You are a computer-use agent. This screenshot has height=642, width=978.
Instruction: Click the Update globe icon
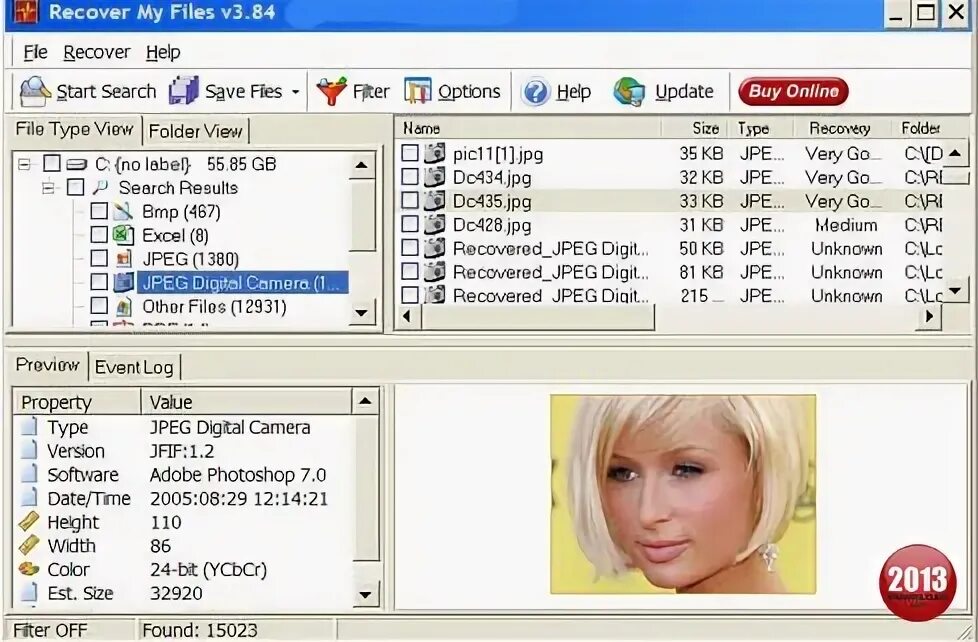[629, 92]
